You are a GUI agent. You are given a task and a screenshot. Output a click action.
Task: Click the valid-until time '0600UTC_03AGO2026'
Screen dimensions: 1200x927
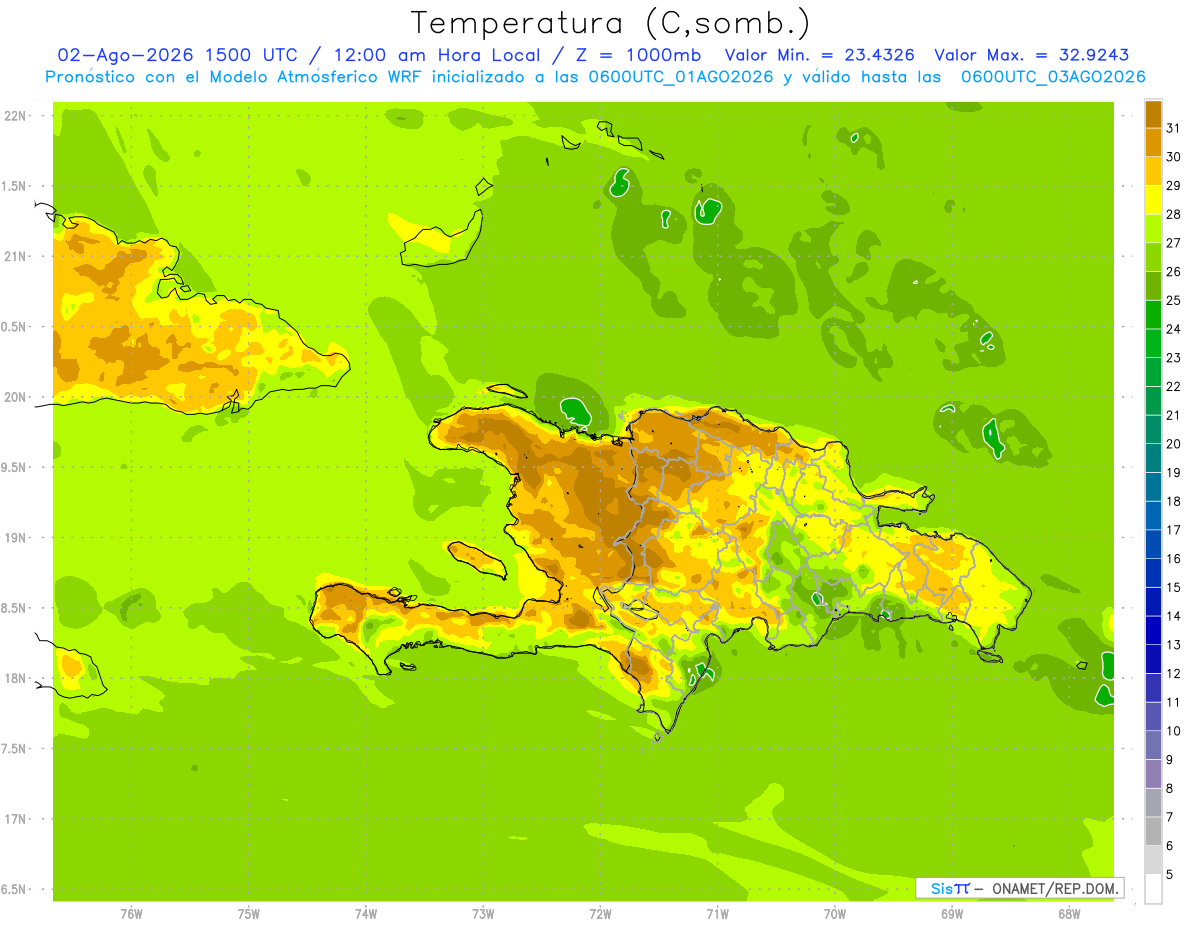[x=1053, y=77]
